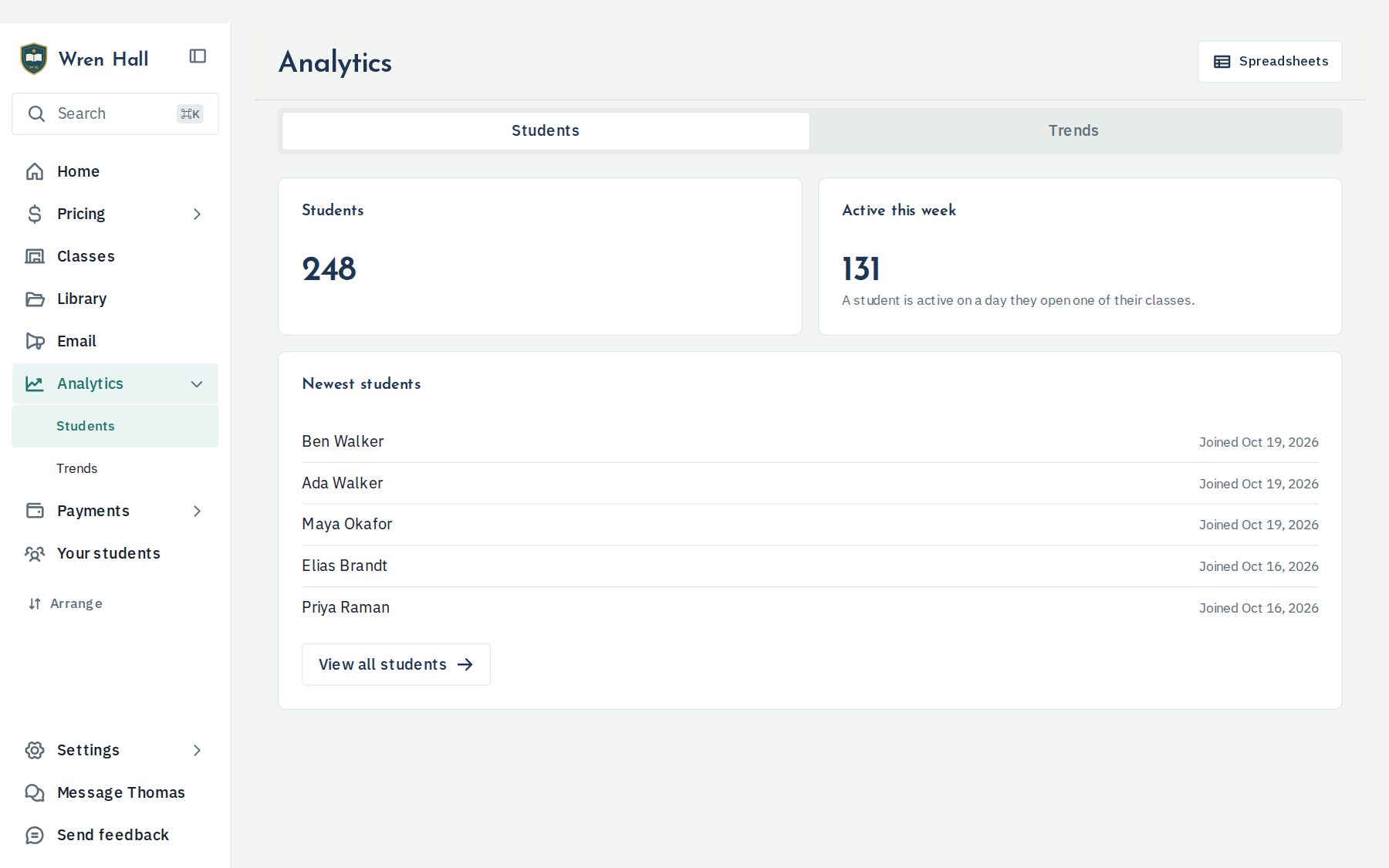The width and height of the screenshot is (1389, 868).
Task: Click Settings label in sidebar
Action: [x=88, y=750]
